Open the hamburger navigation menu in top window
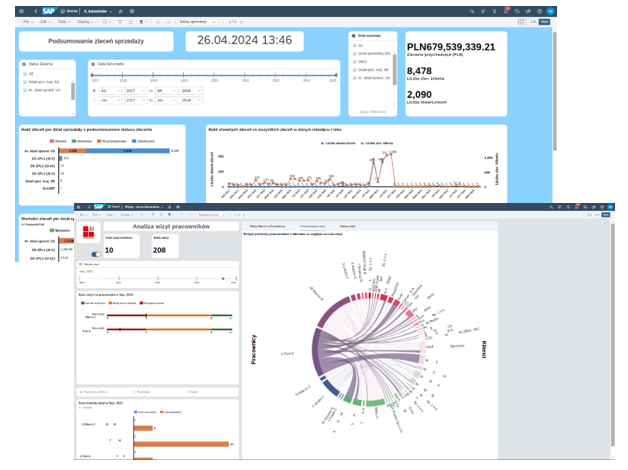 coord(22,11)
